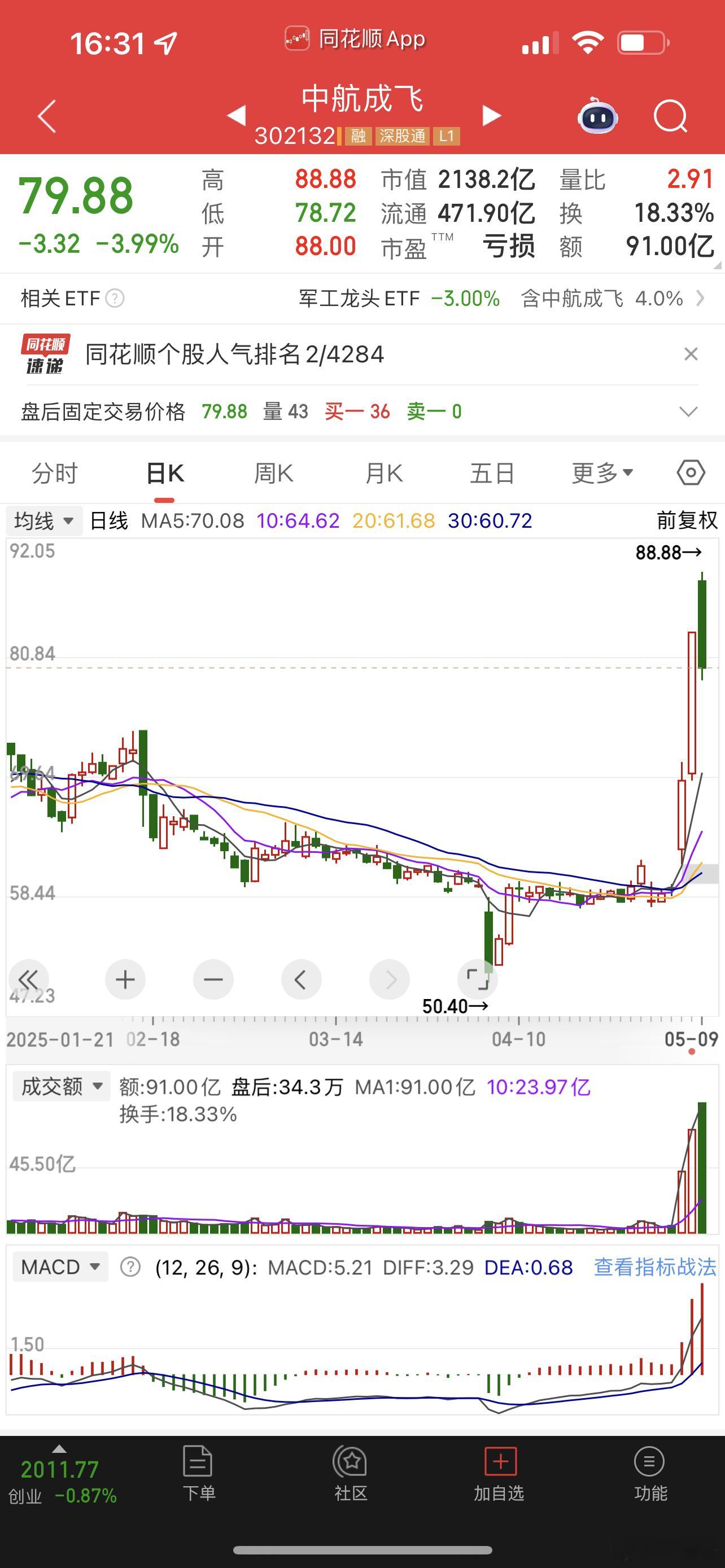This screenshot has height=1568, width=725.
Task: Open the 查看指标战法 link
Action: [x=656, y=1267]
